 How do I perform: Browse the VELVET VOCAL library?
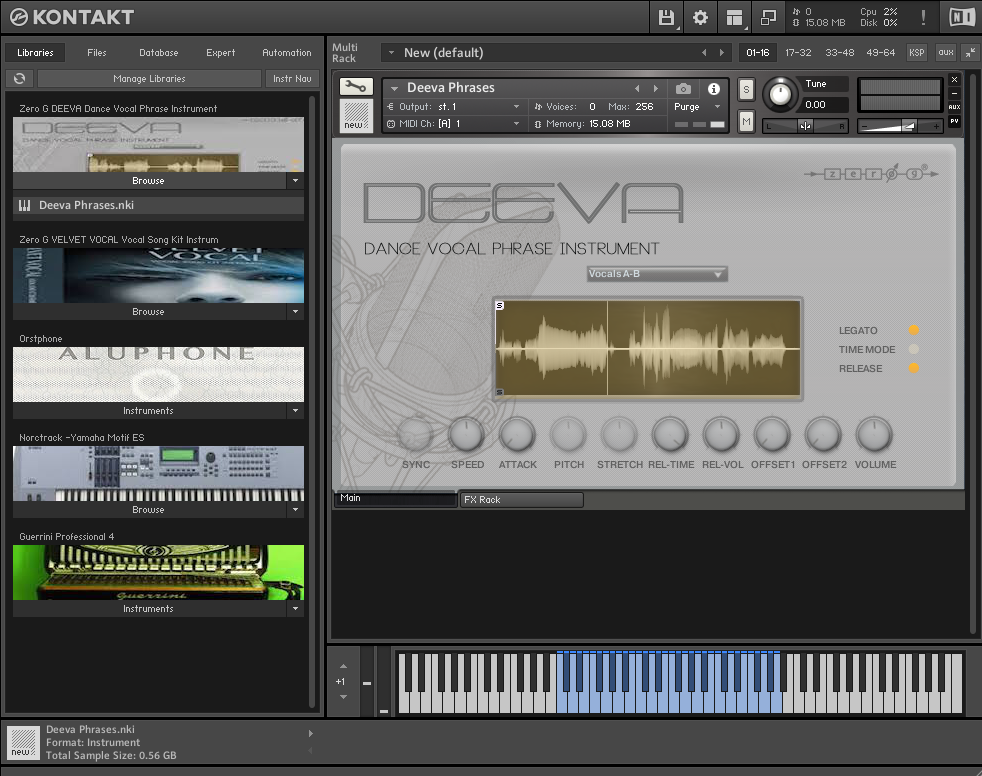coord(150,311)
